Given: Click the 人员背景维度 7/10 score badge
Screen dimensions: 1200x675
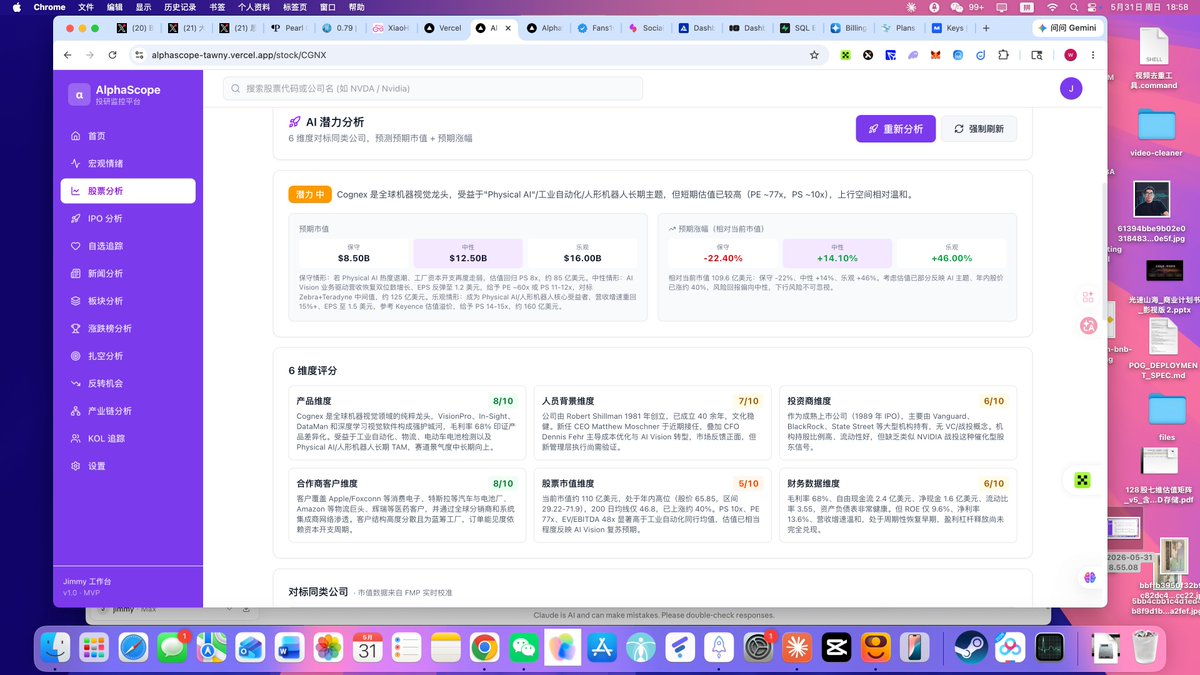Looking at the screenshot, I should click(x=748, y=401).
